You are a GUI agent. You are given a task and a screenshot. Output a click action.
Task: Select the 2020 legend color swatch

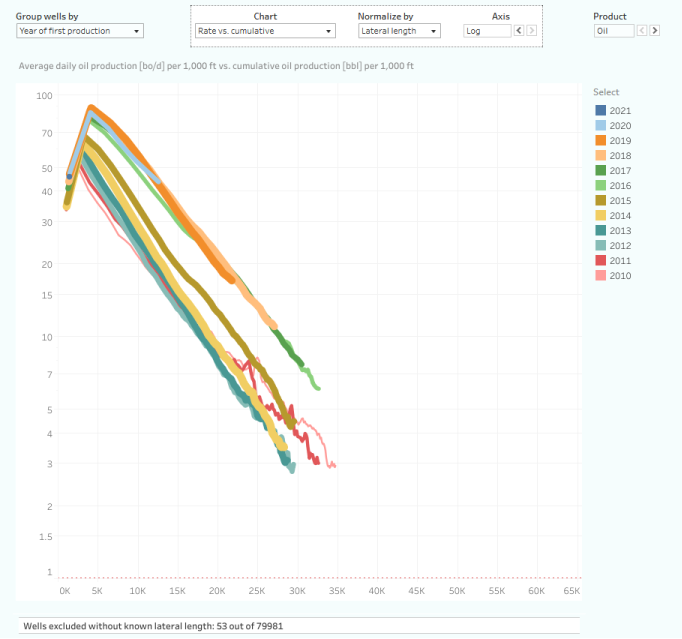[x=600, y=125]
